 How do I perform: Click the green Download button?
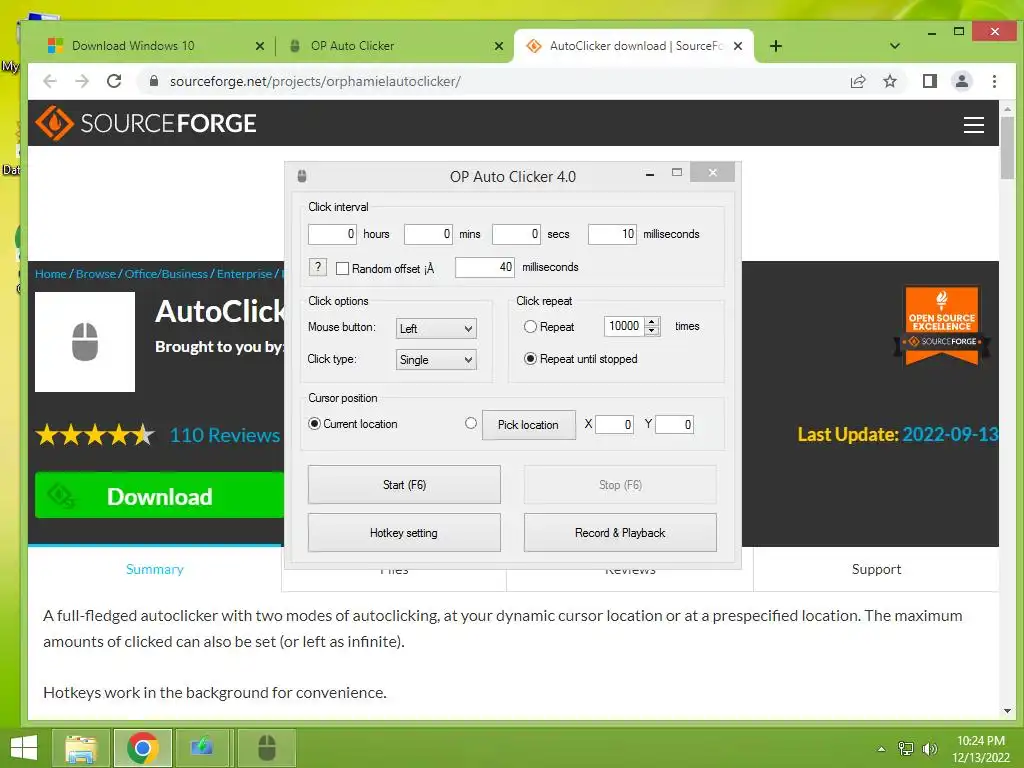click(x=159, y=496)
